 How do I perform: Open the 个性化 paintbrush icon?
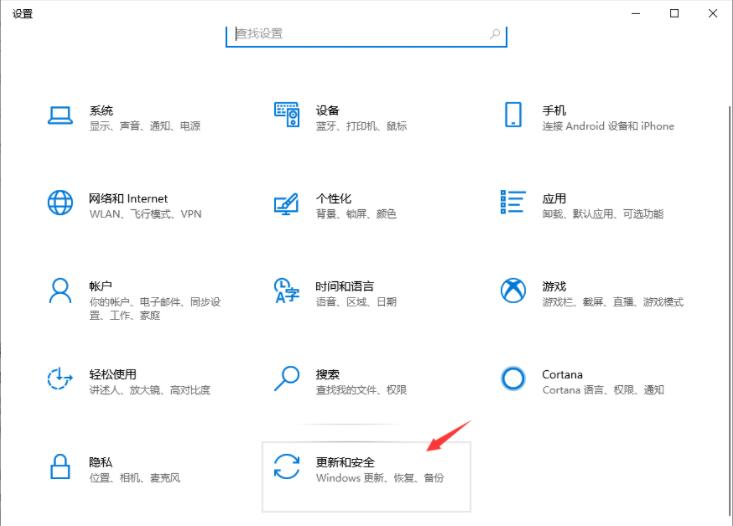click(286, 203)
